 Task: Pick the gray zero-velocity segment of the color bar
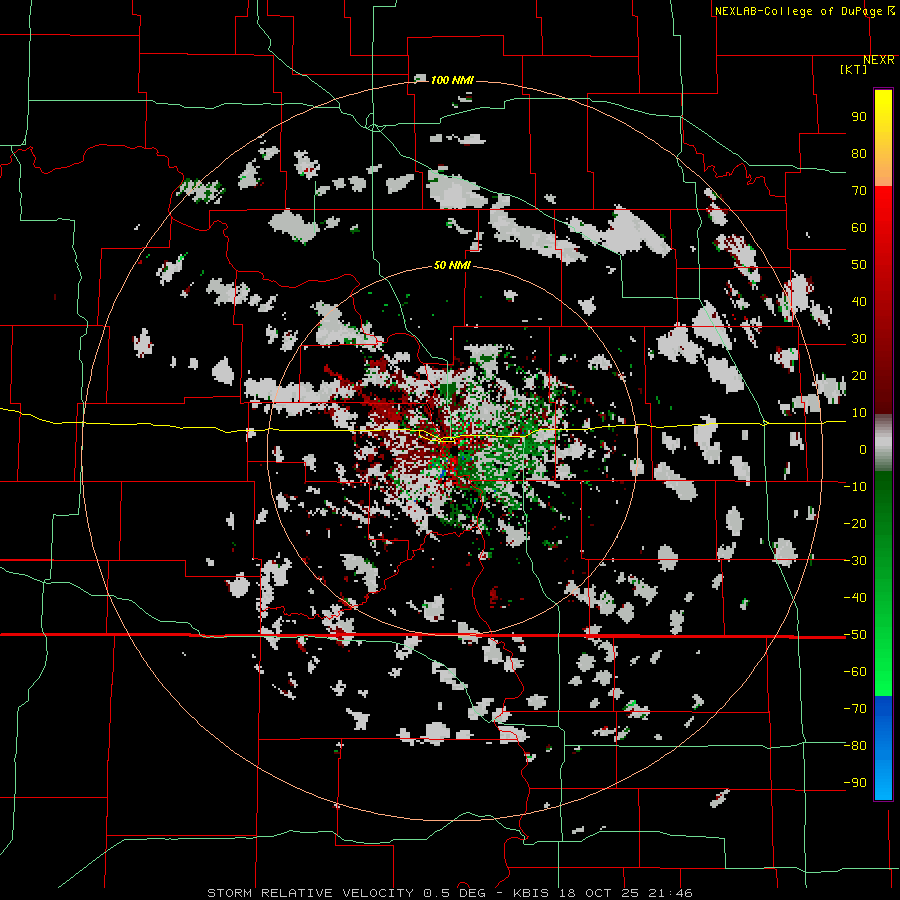[883, 443]
